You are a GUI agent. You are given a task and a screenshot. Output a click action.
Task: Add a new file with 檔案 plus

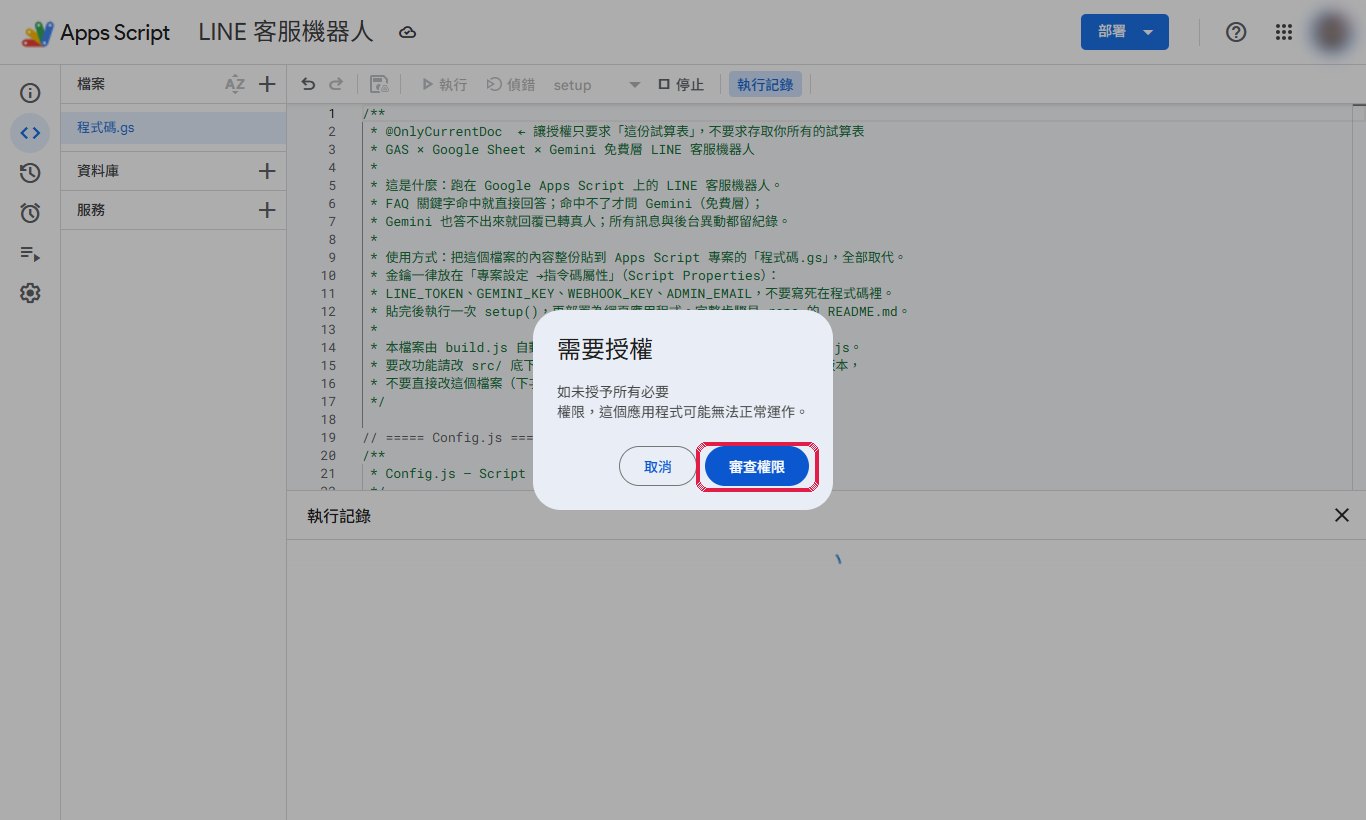[267, 85]
